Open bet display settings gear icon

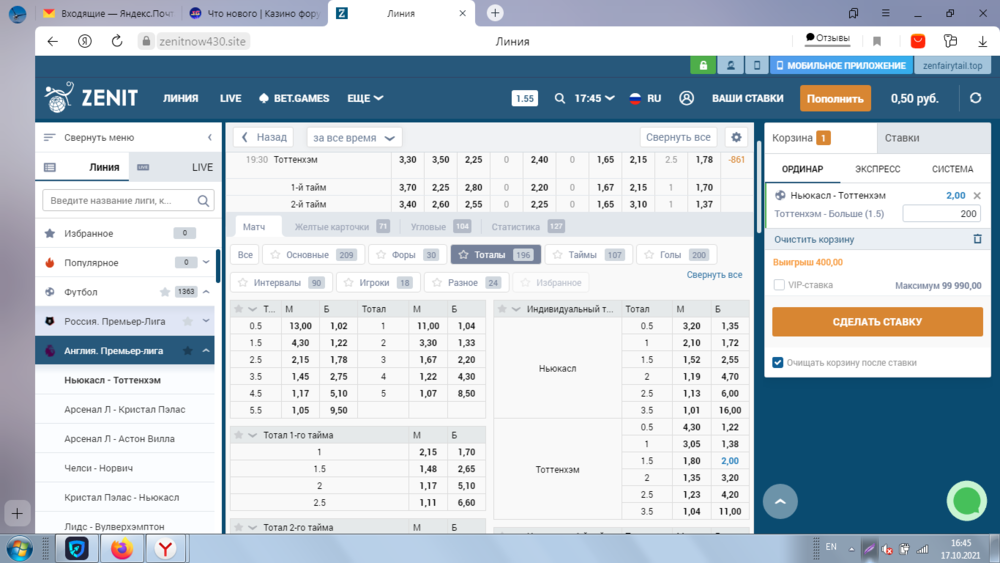click(x=736, y=137)
